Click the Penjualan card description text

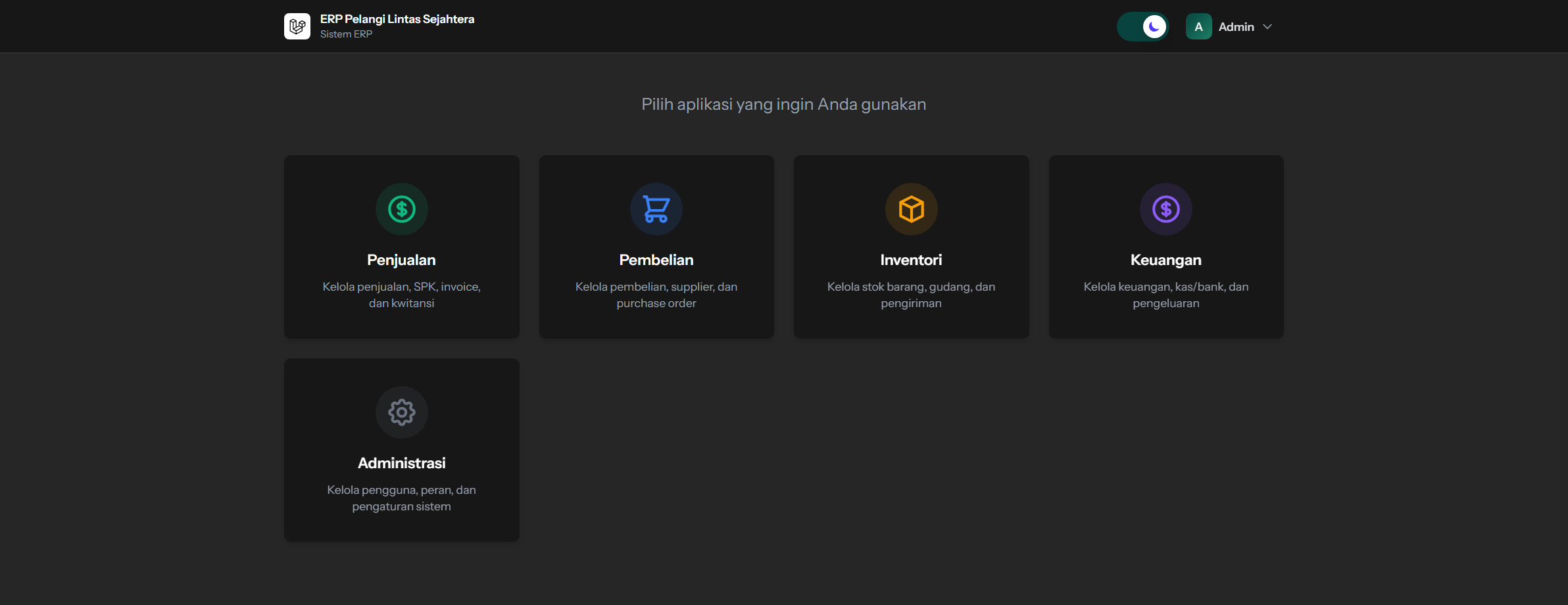[x=401, y=295]
